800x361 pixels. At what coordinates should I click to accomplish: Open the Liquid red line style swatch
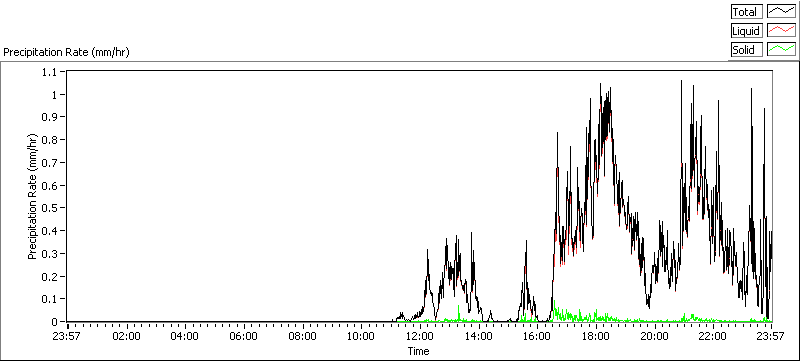pos(782,31)
